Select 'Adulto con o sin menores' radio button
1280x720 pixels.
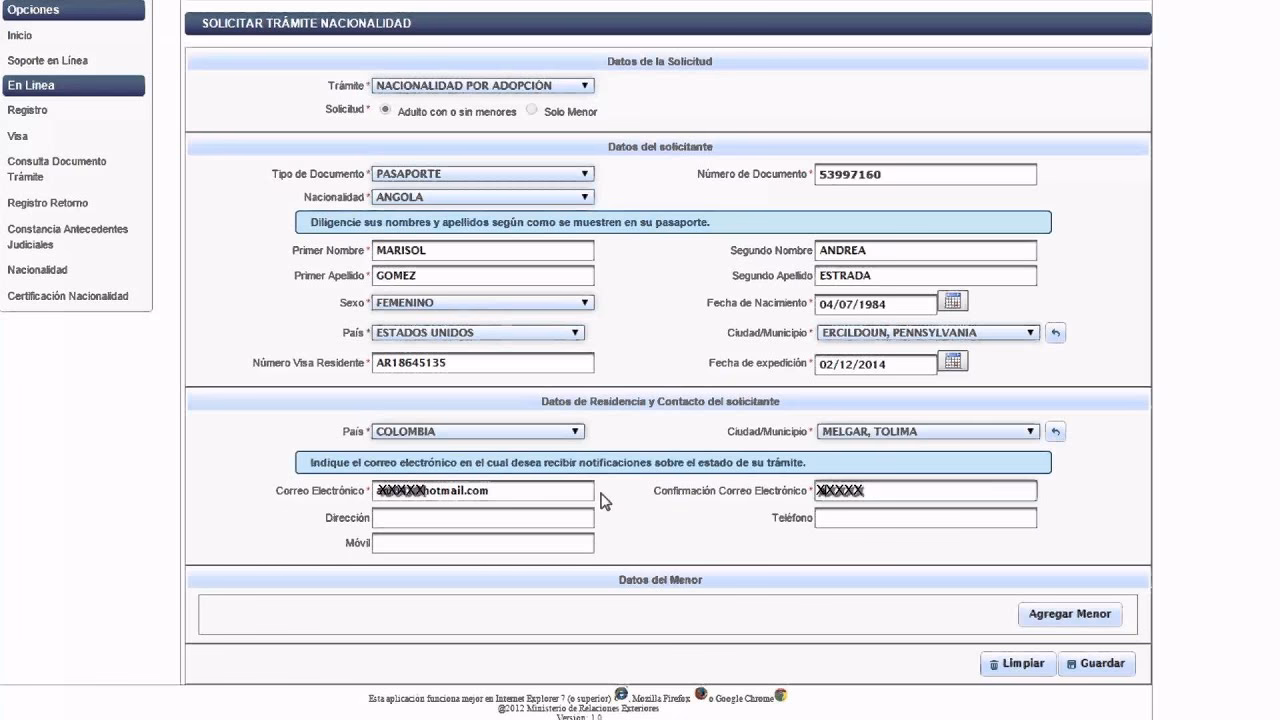386,110
